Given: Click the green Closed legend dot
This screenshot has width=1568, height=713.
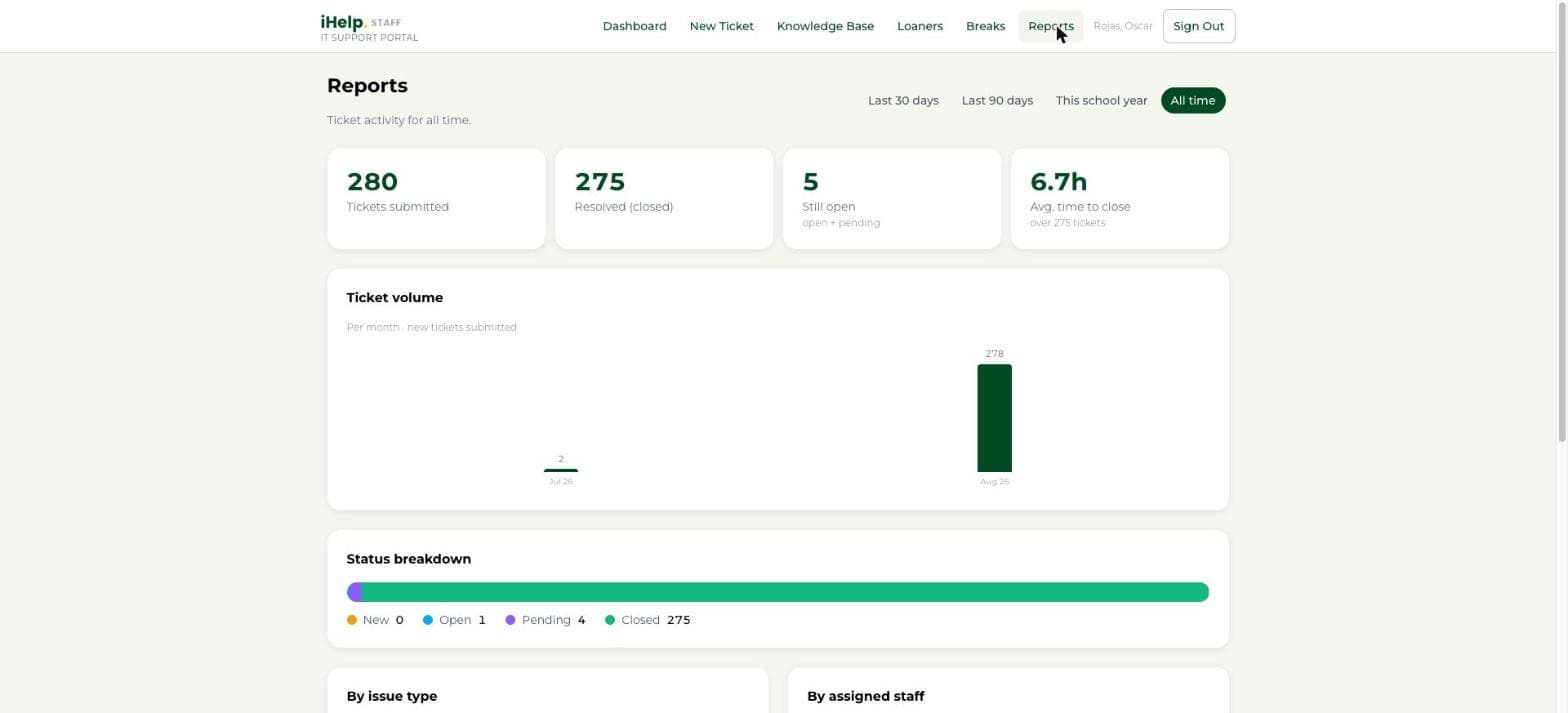Looking at the screenshot, I should click(x=610, y=620).
